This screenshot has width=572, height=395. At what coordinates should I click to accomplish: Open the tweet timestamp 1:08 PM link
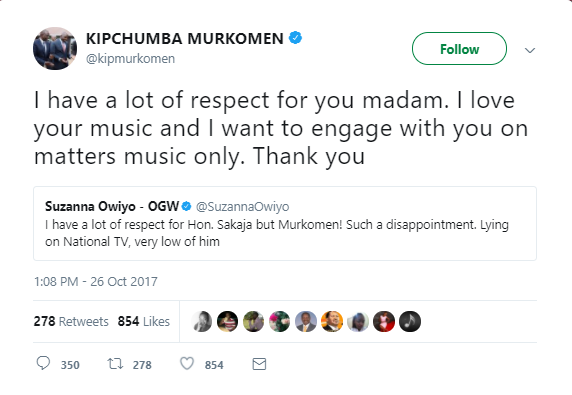click(x=96, y=282)
